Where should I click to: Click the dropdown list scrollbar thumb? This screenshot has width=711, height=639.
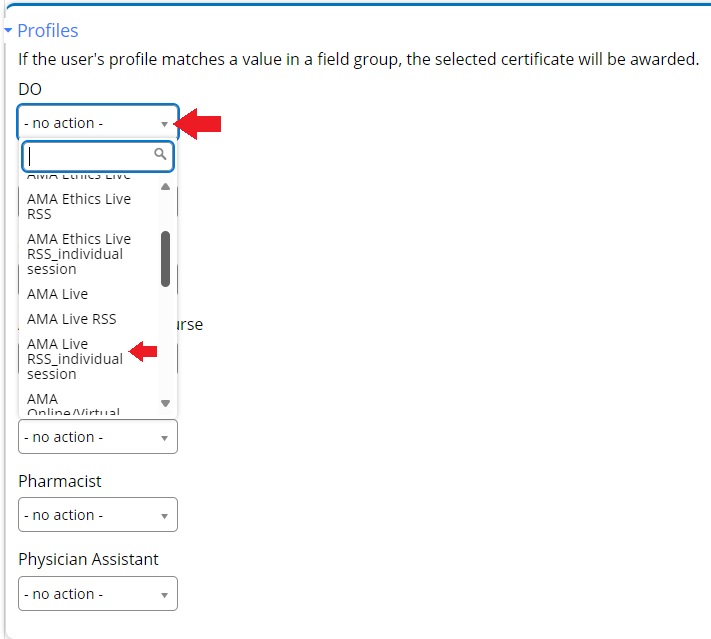165,258
